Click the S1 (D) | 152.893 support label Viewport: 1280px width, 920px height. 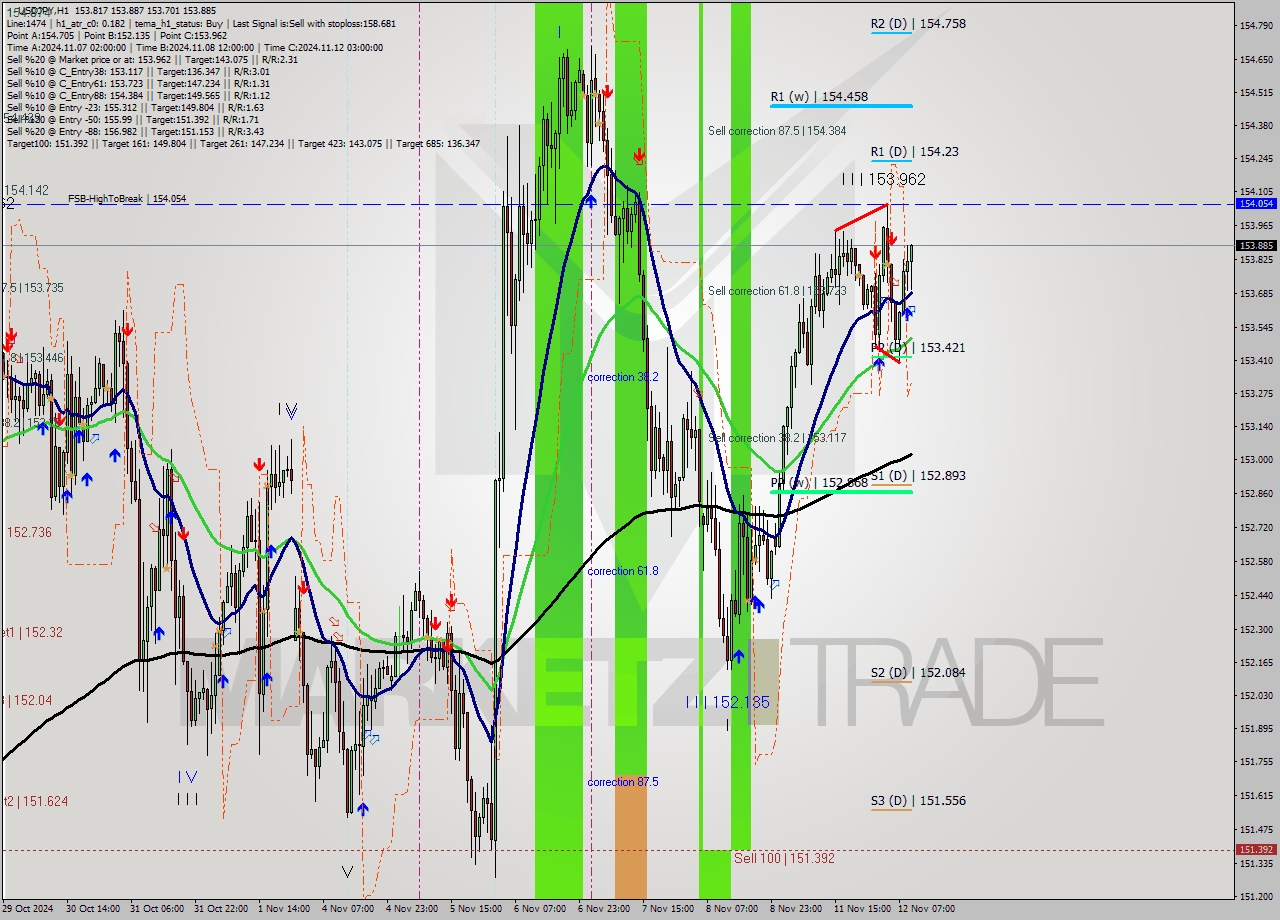(x=918, y=476)
